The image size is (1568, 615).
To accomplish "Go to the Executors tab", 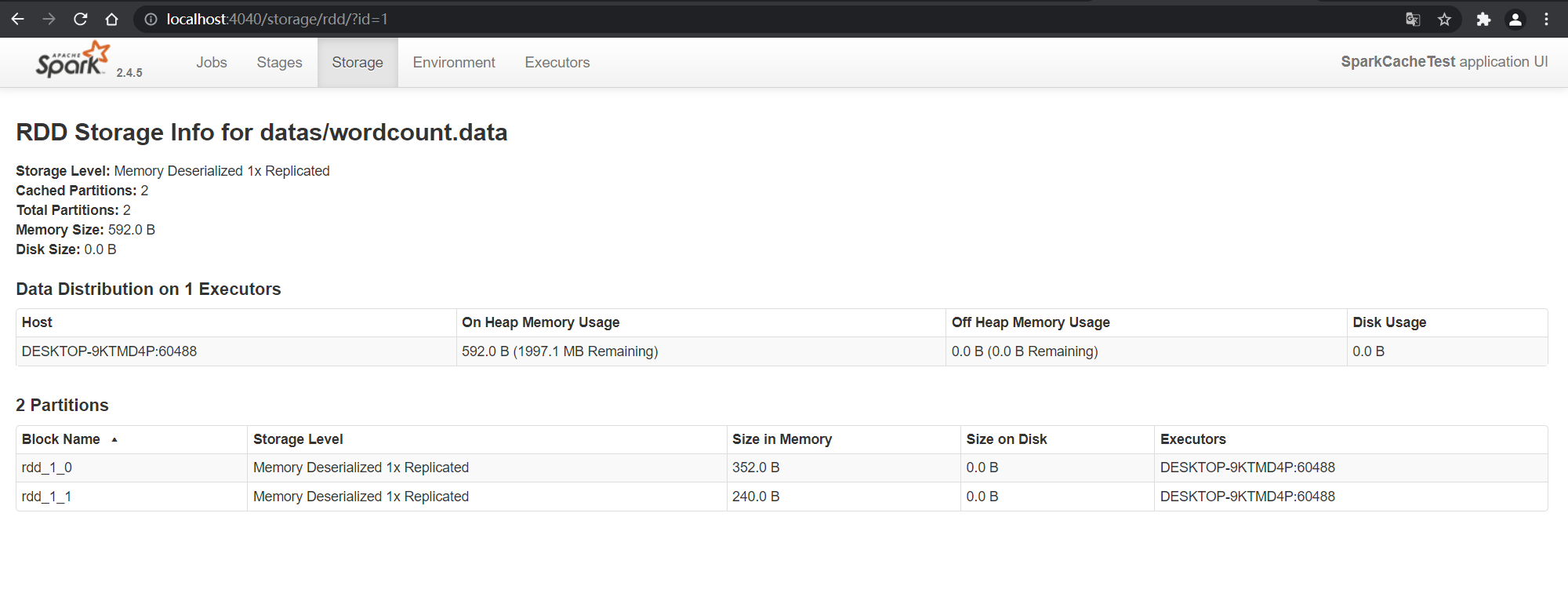I will (x=557, y=63).
